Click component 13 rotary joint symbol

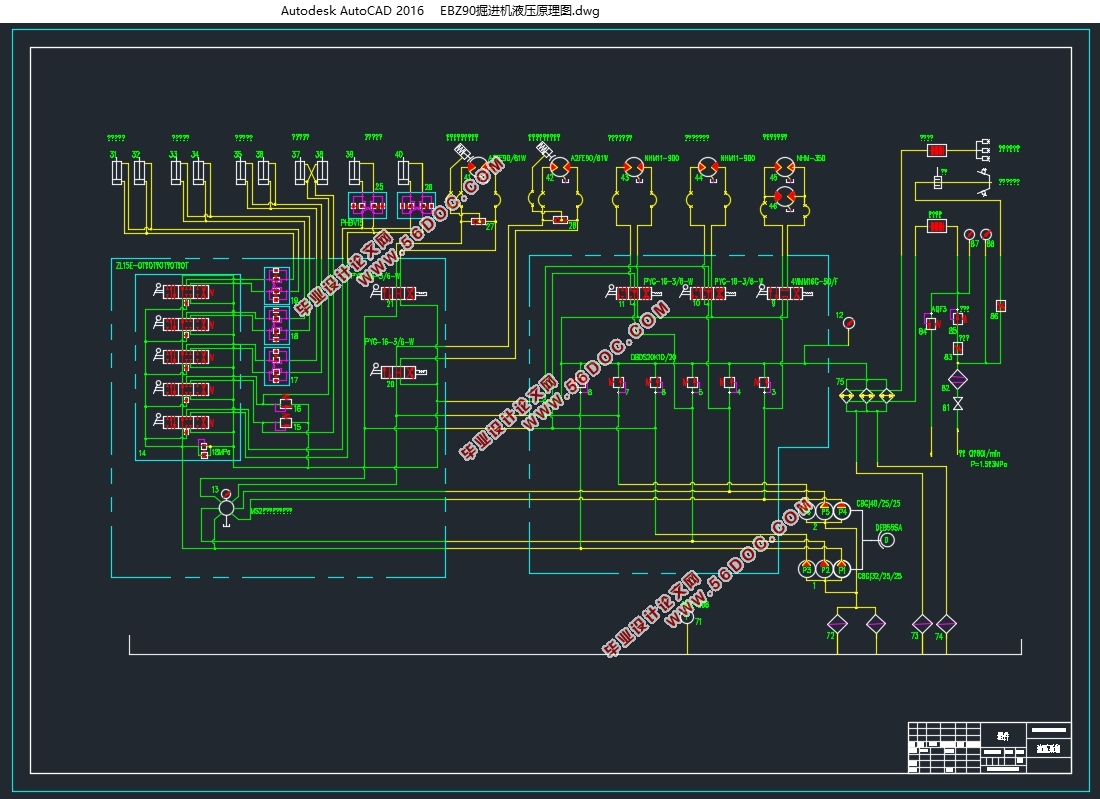pyautogui.click(x=226, y=507)
